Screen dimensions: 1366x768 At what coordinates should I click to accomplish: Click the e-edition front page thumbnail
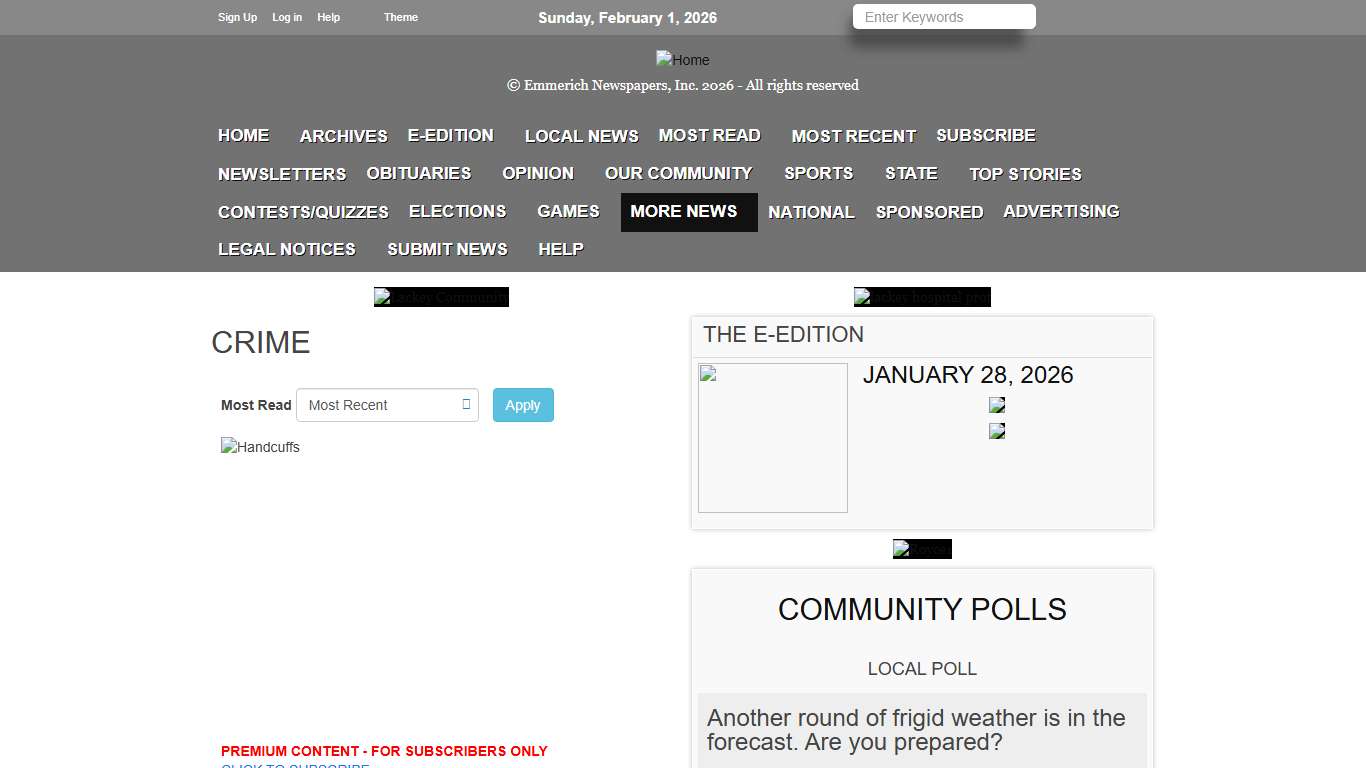[772, 437]
